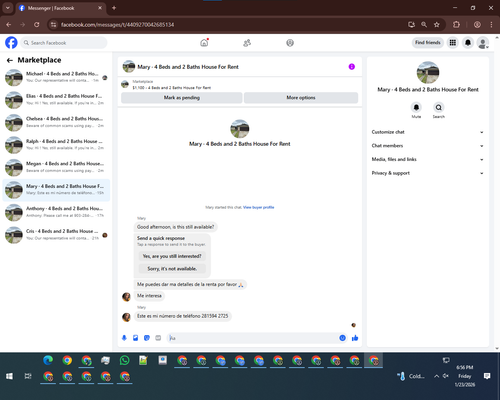Open Windows Start menu

tap(9, 376)
